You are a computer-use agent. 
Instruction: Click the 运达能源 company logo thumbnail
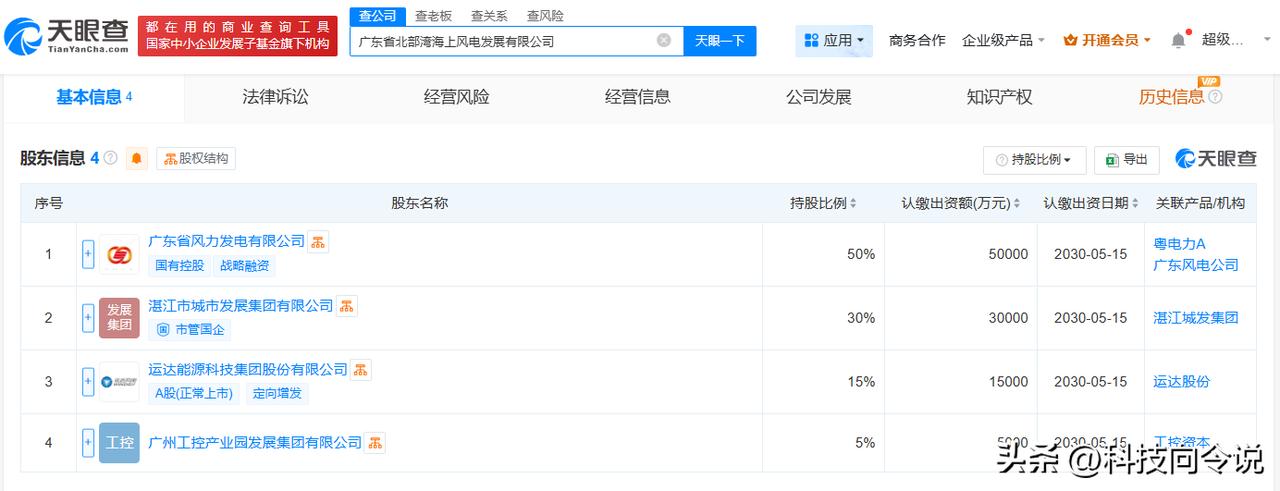[119, 382]
